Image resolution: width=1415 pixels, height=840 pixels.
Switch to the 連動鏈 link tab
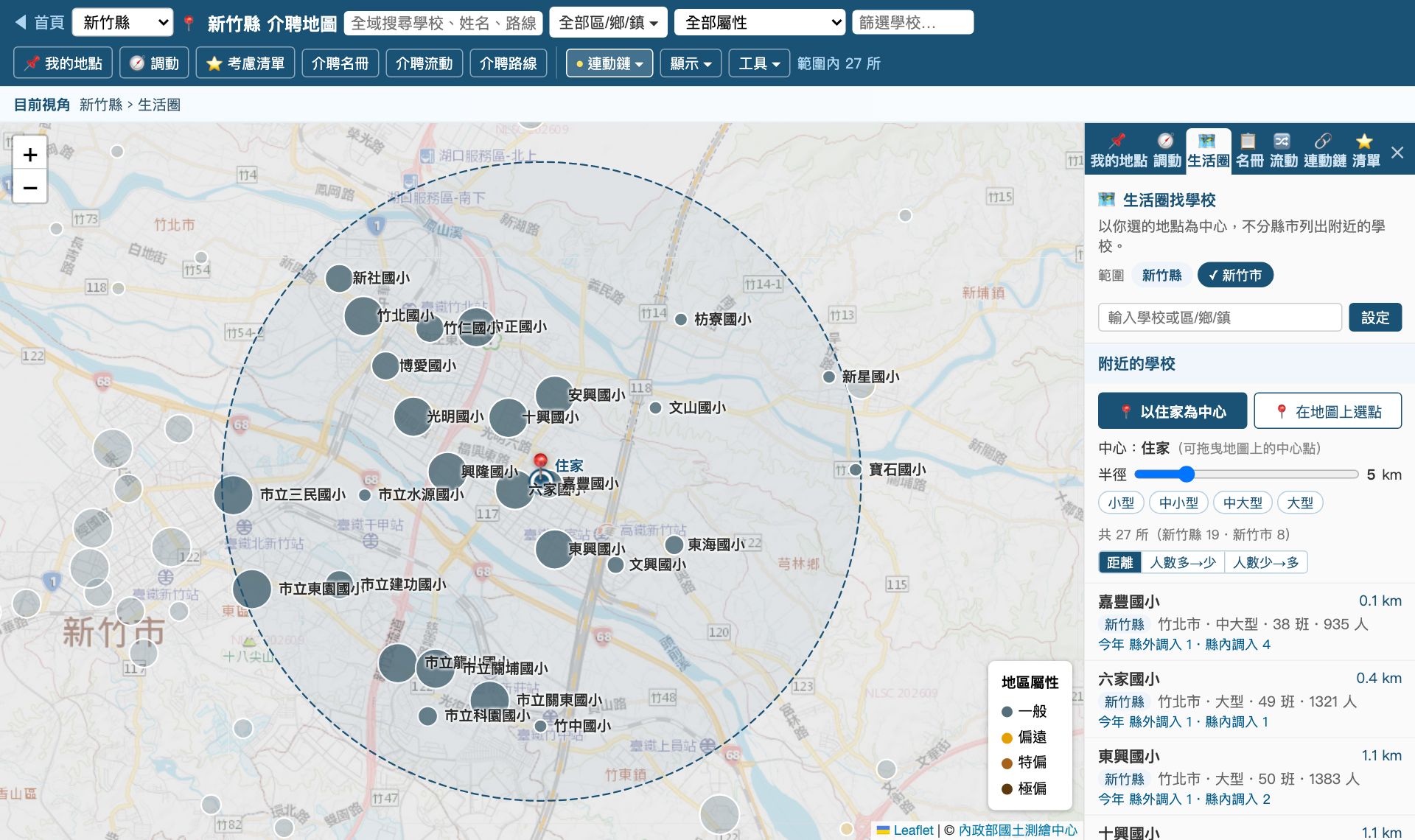pos(1324,151)
